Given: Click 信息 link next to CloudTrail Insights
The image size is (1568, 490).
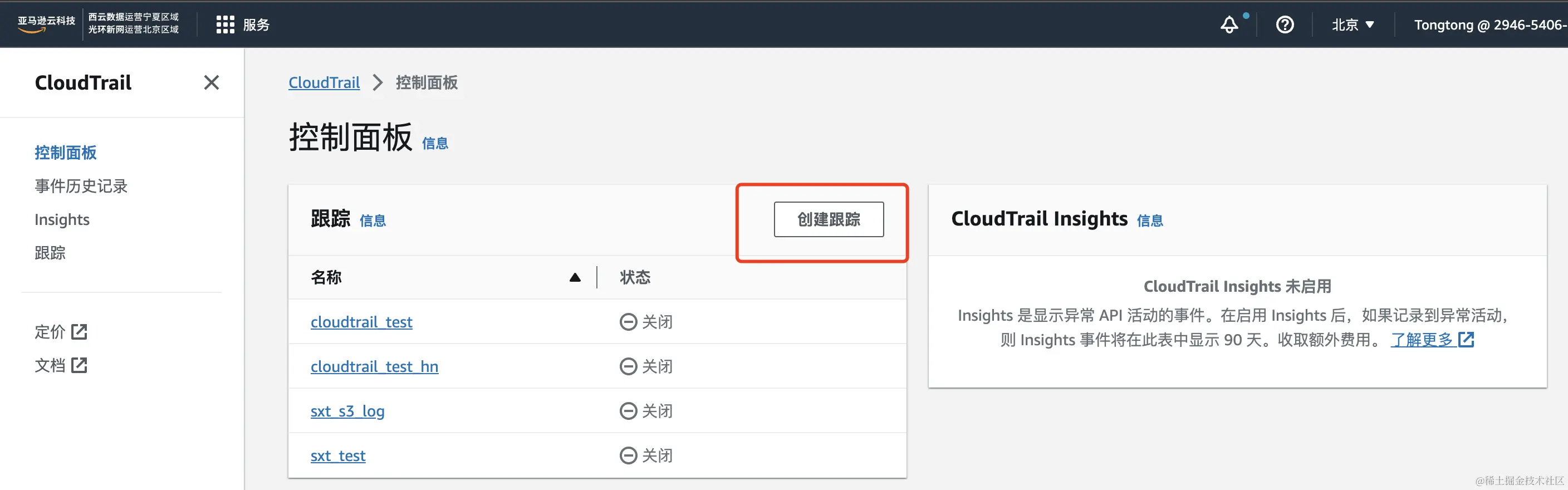Looking at the screenshot, I should (1149, 221).
